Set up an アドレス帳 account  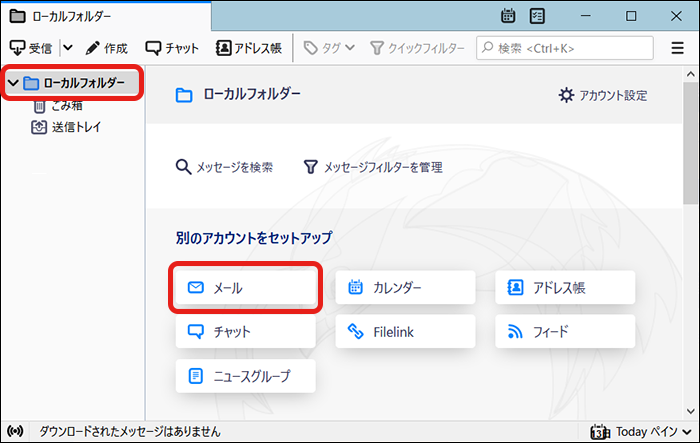pos(565,288)
